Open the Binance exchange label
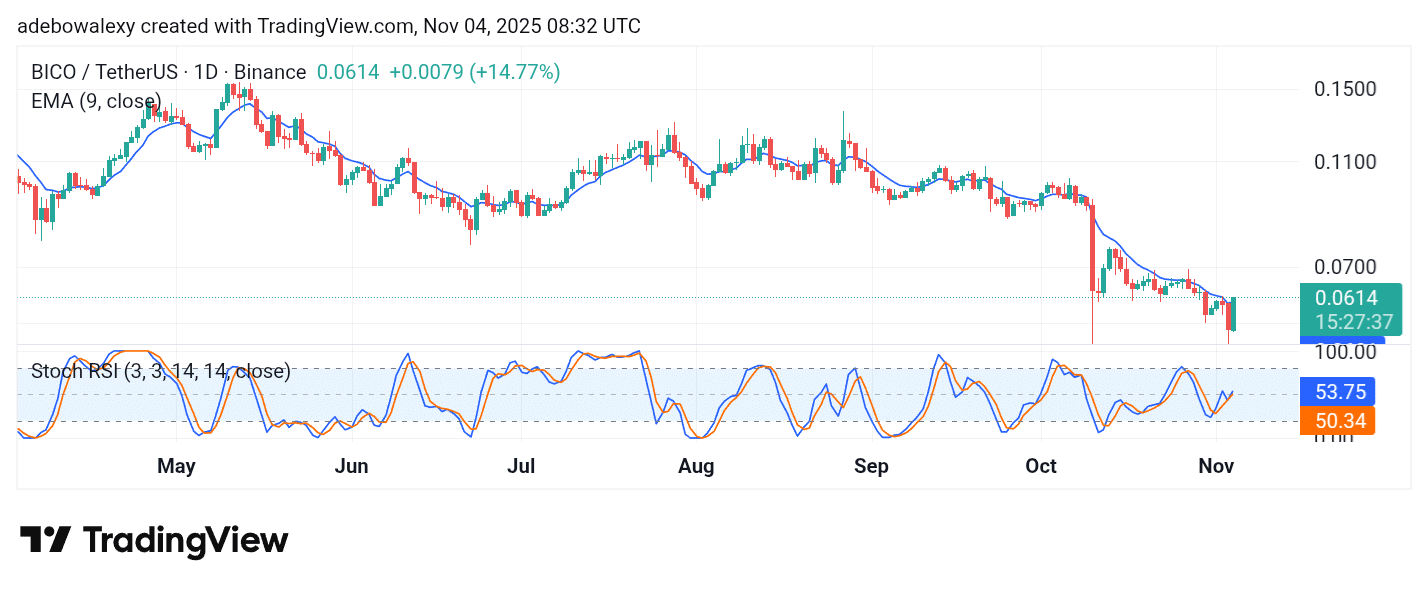 (x=270, y=72)
